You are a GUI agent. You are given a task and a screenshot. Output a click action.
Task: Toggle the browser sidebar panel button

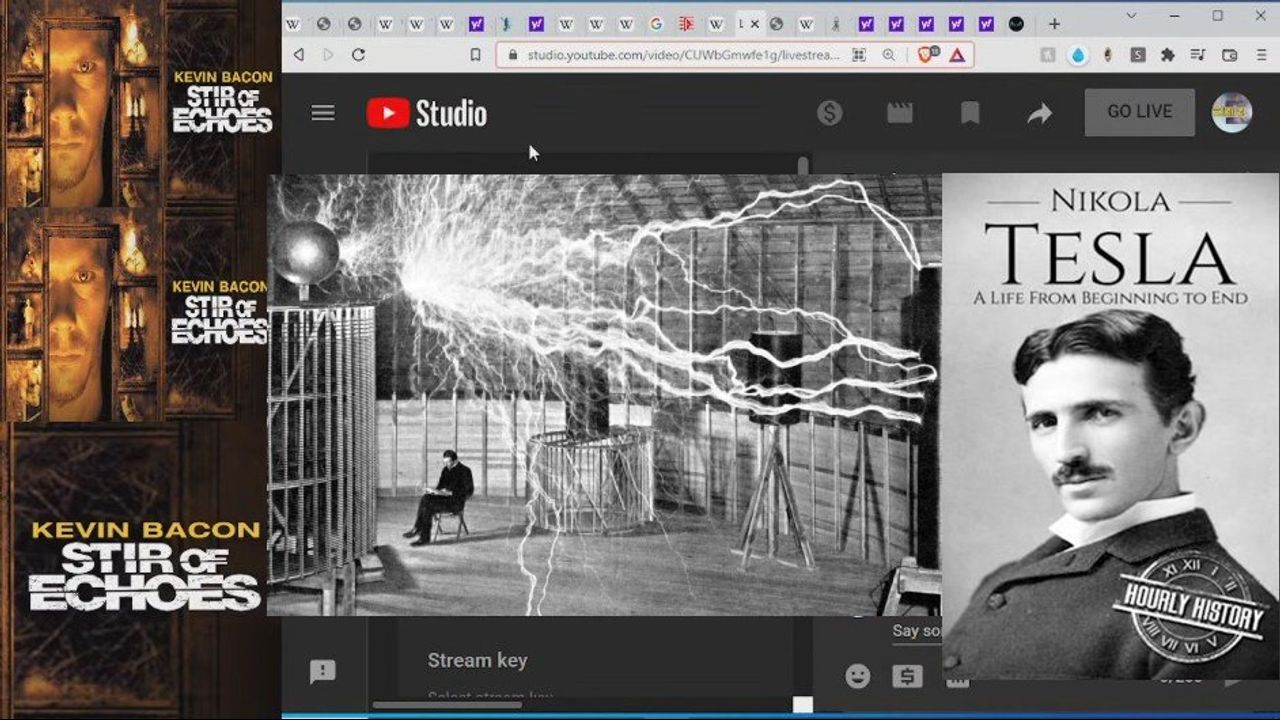1230,55
